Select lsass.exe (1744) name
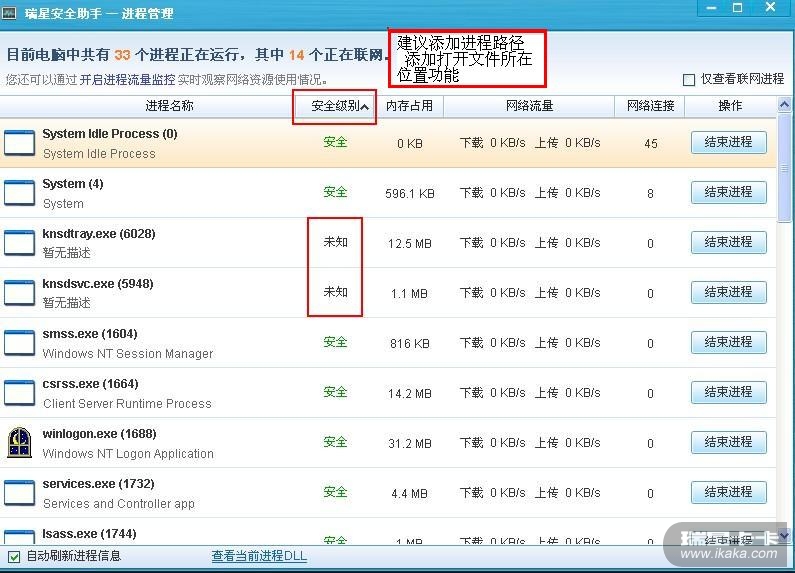Viewport: 795px width, 573px height. coord(89,534)
